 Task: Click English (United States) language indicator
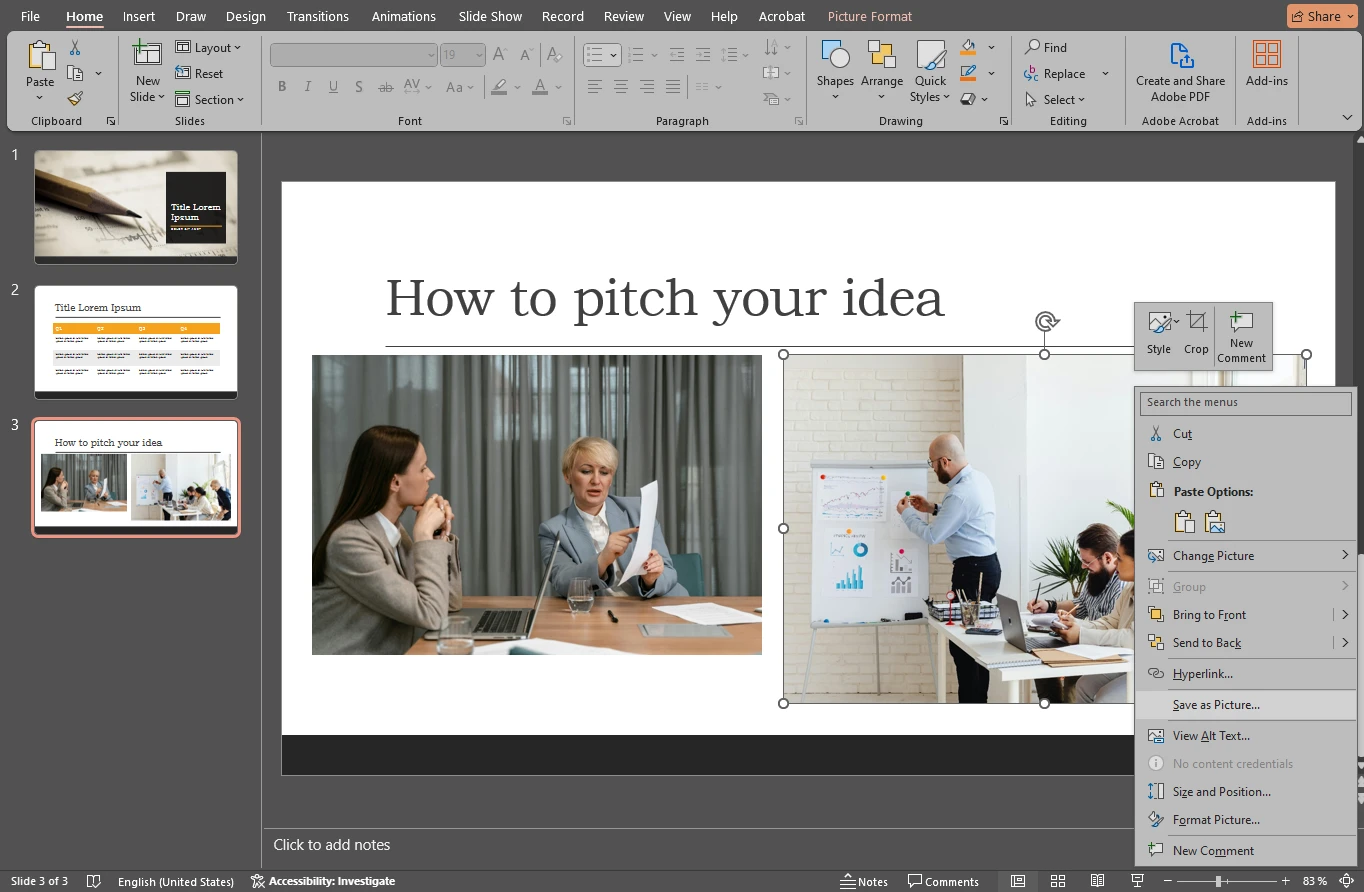tap(175, 881)
